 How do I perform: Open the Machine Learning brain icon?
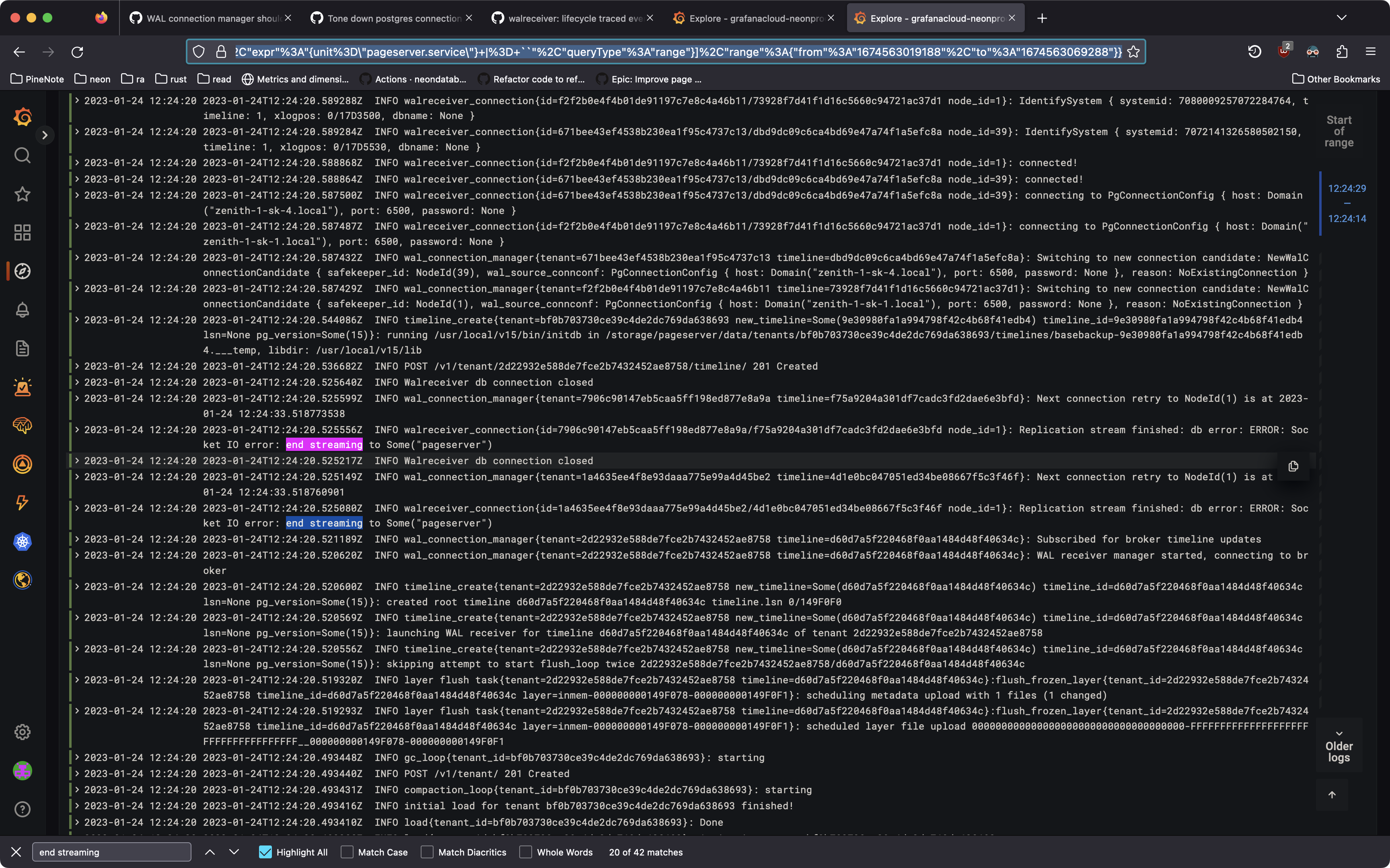[23, 426]
